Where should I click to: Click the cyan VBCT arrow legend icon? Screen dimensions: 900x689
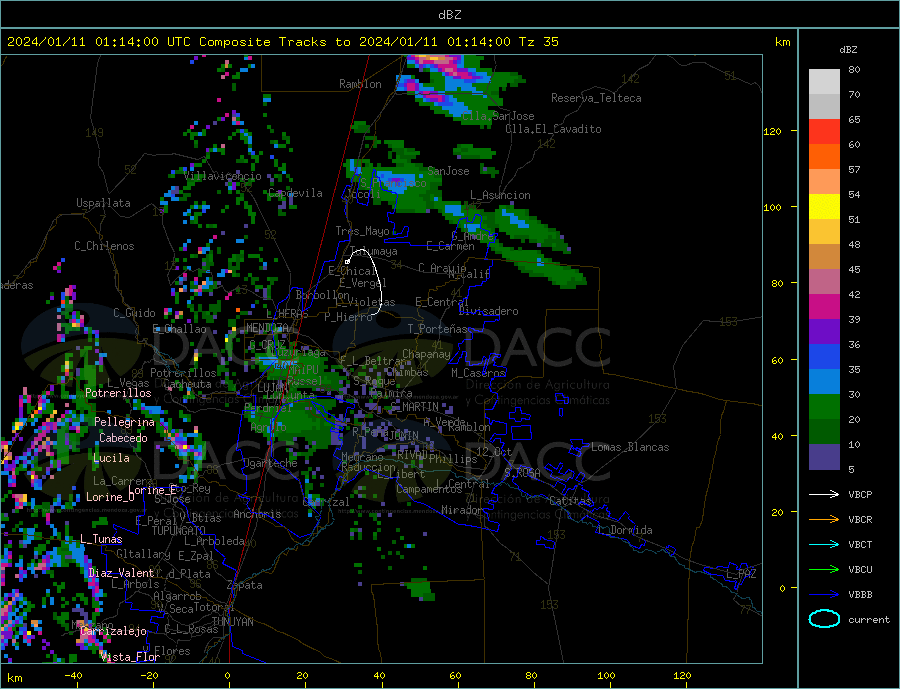824,544
